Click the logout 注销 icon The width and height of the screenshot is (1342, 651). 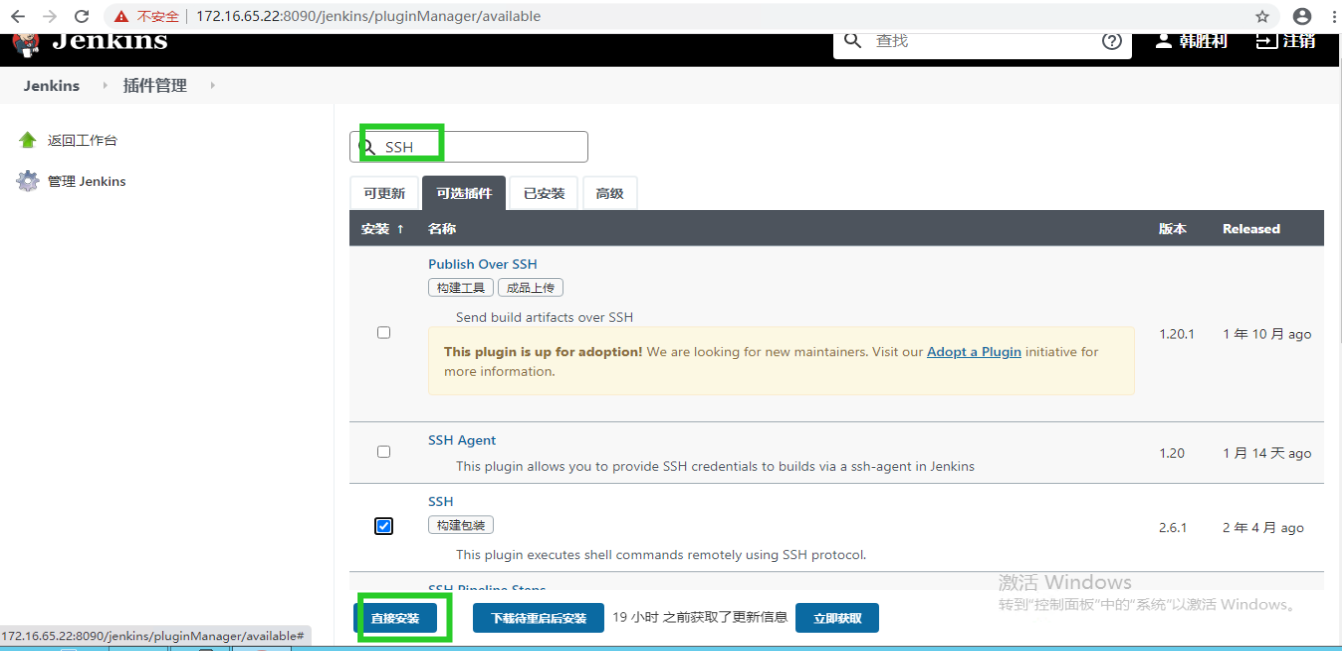pyautogui.click(x=1266, y=41)
